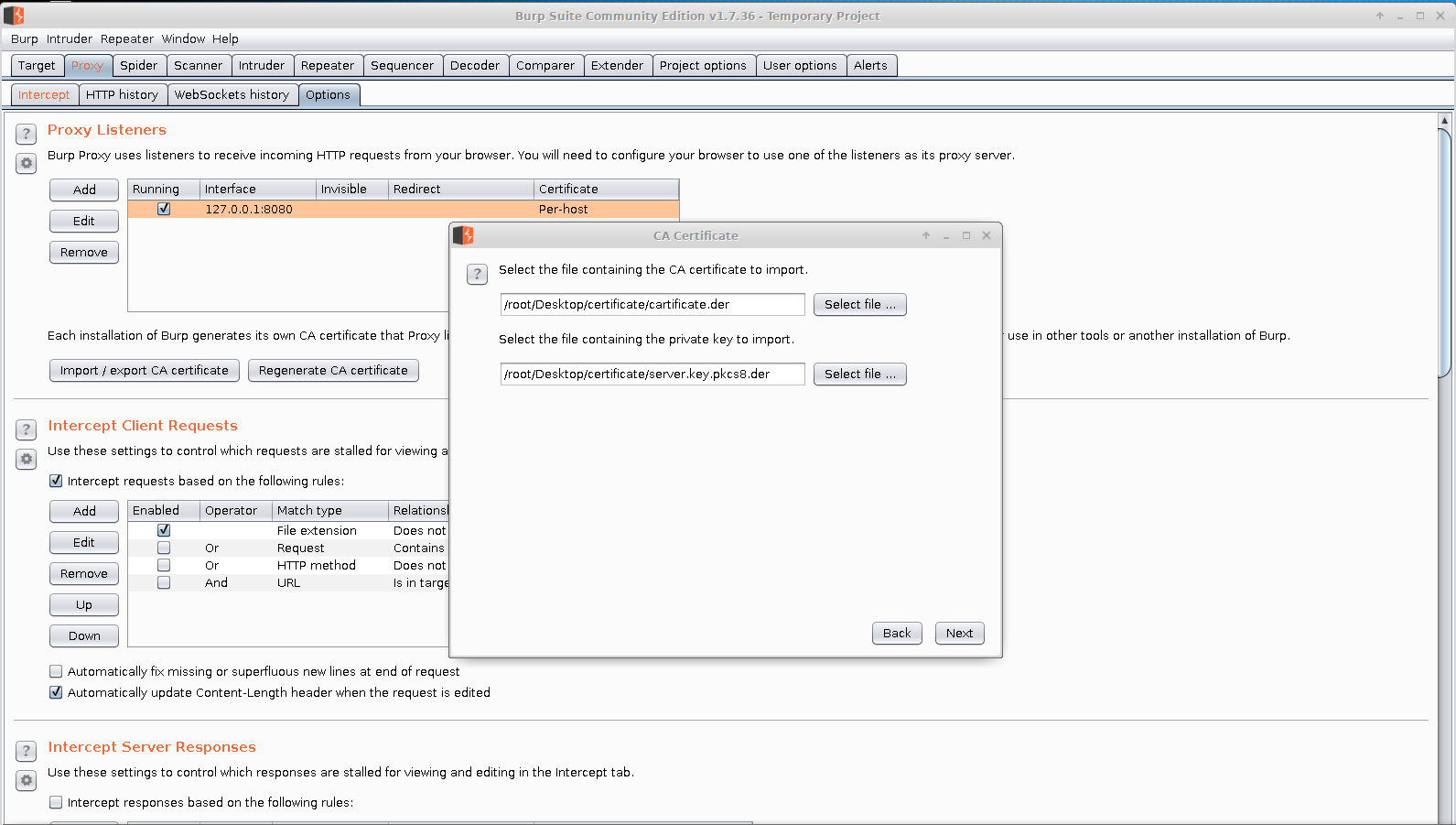Switch to the Sequencer tab

(403, 65)
